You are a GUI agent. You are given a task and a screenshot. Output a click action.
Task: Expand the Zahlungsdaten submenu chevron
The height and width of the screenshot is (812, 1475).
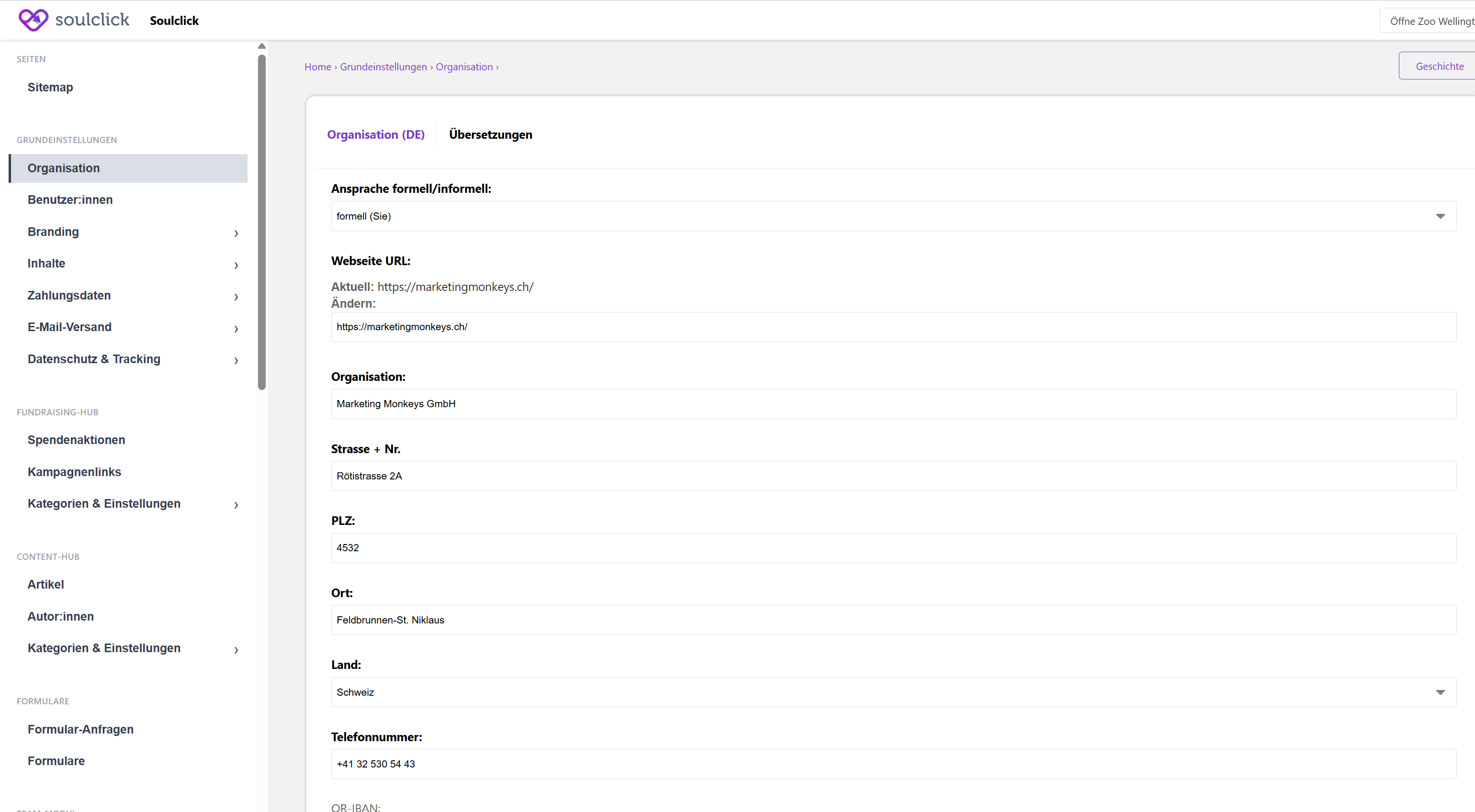pyautogui.click(x=236, y=296)
